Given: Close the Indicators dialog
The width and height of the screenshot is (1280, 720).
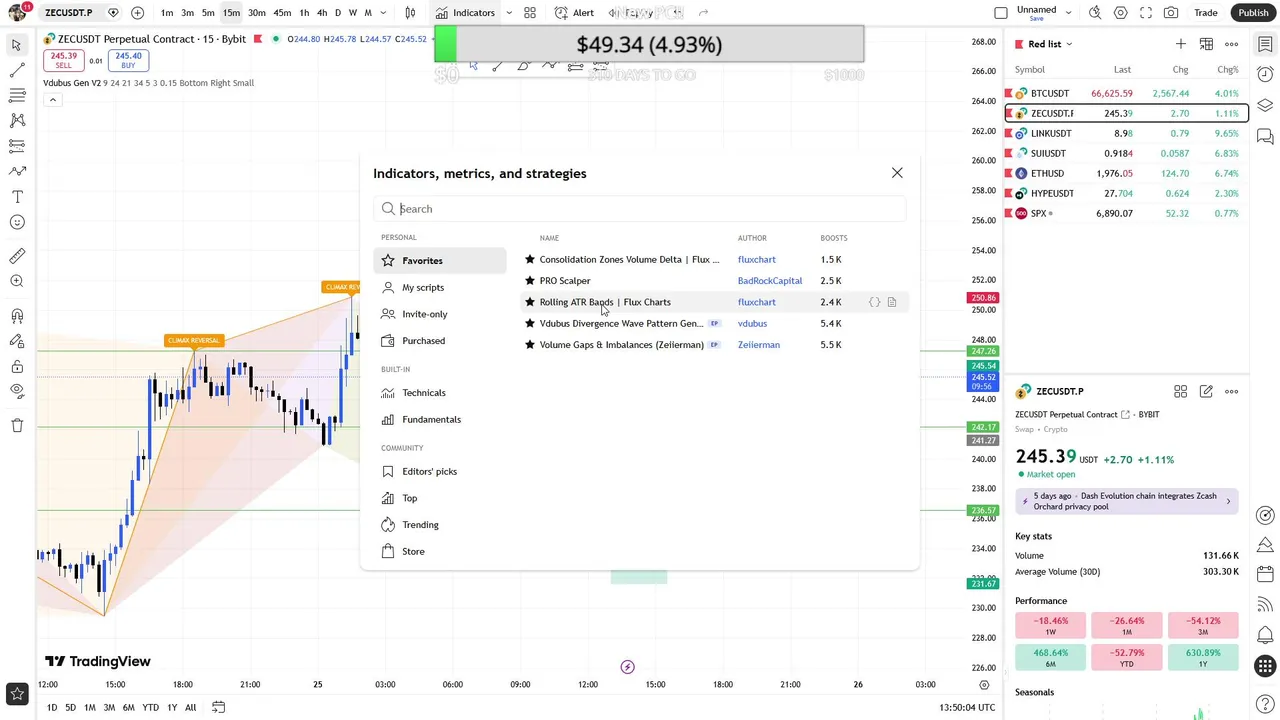Looking at the screenshot, I should click(x=897, y=173).
